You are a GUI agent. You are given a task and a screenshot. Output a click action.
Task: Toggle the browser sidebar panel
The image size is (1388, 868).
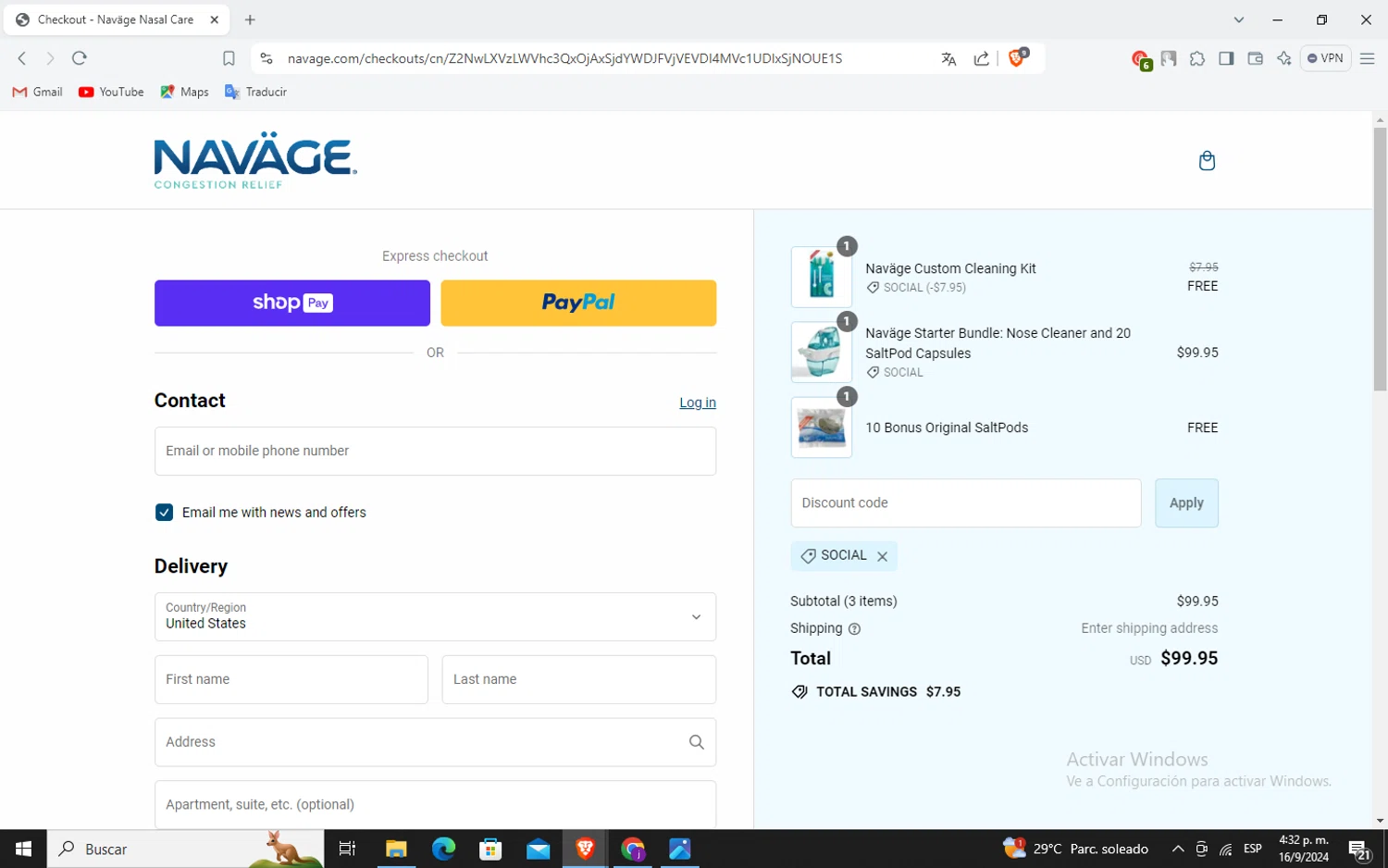pyautogui.click(x=1226, y=58)
